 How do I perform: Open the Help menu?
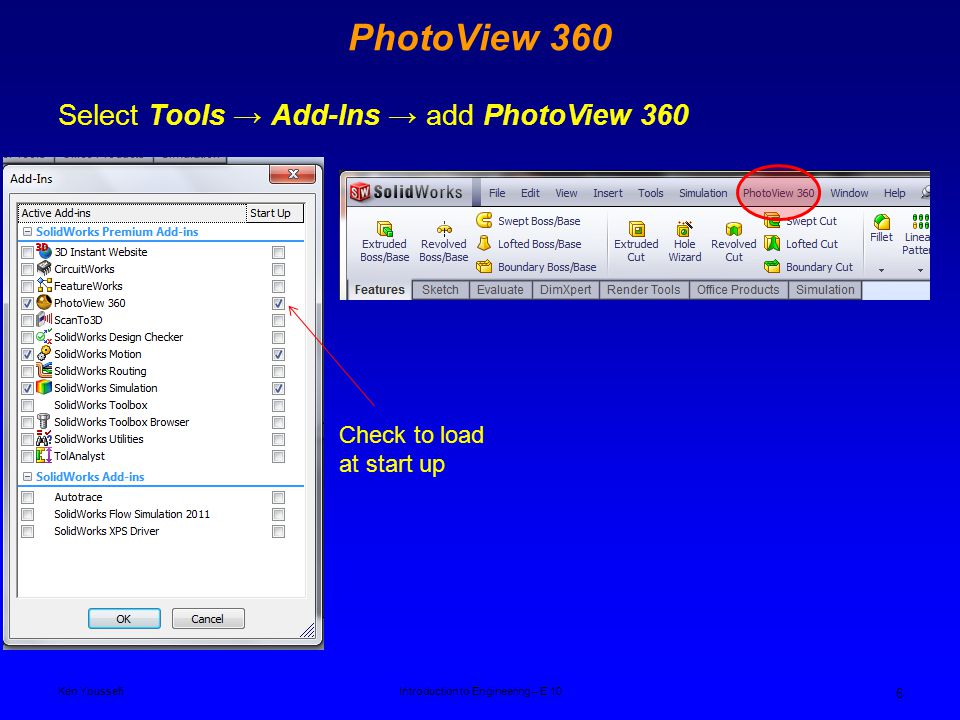pyautogui.click(x=894, y=193)
